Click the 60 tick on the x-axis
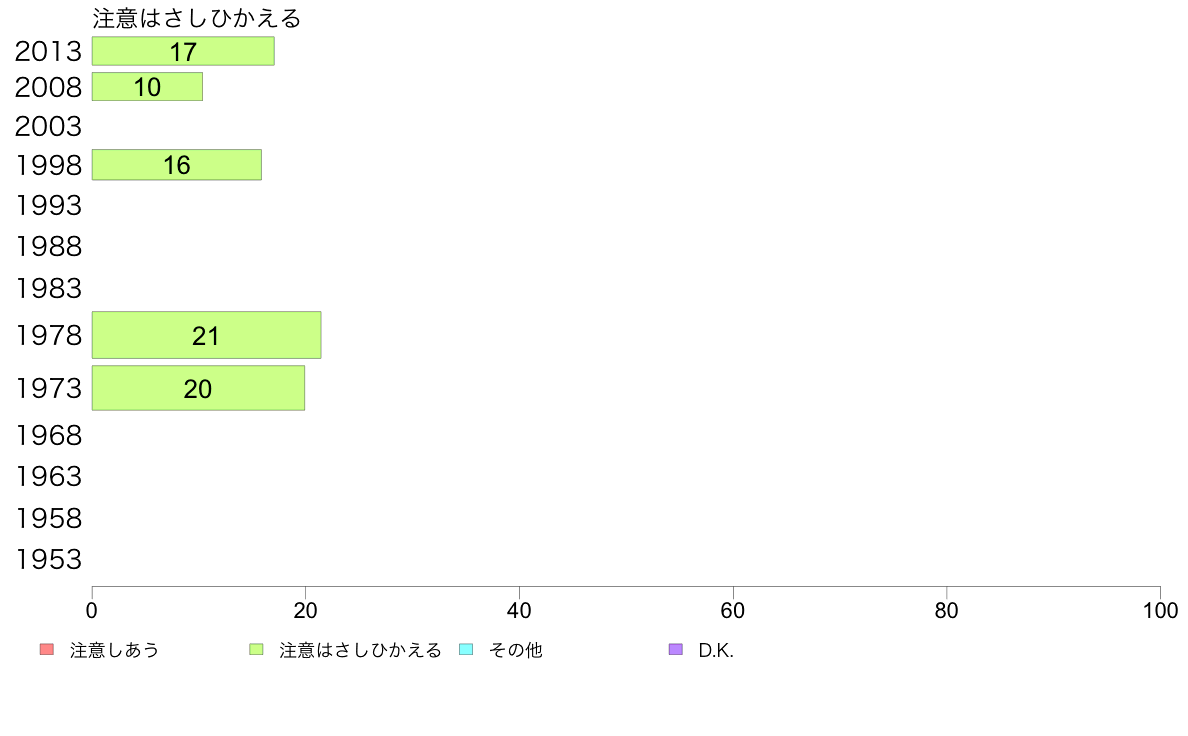The width and height of the screenshot is (1188, 736). pos(733,610)
